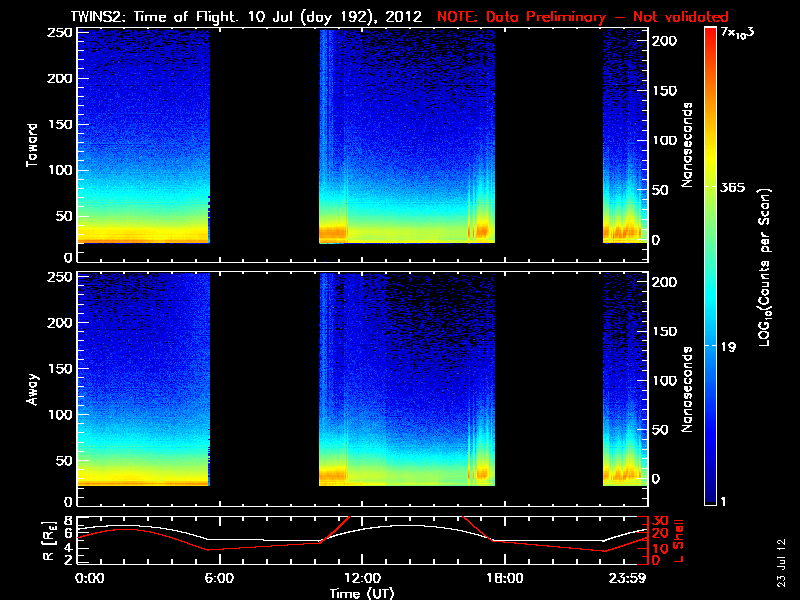Click the Nanoseconds label of Away panel
The image size is (800, 600).
point(687,389)
